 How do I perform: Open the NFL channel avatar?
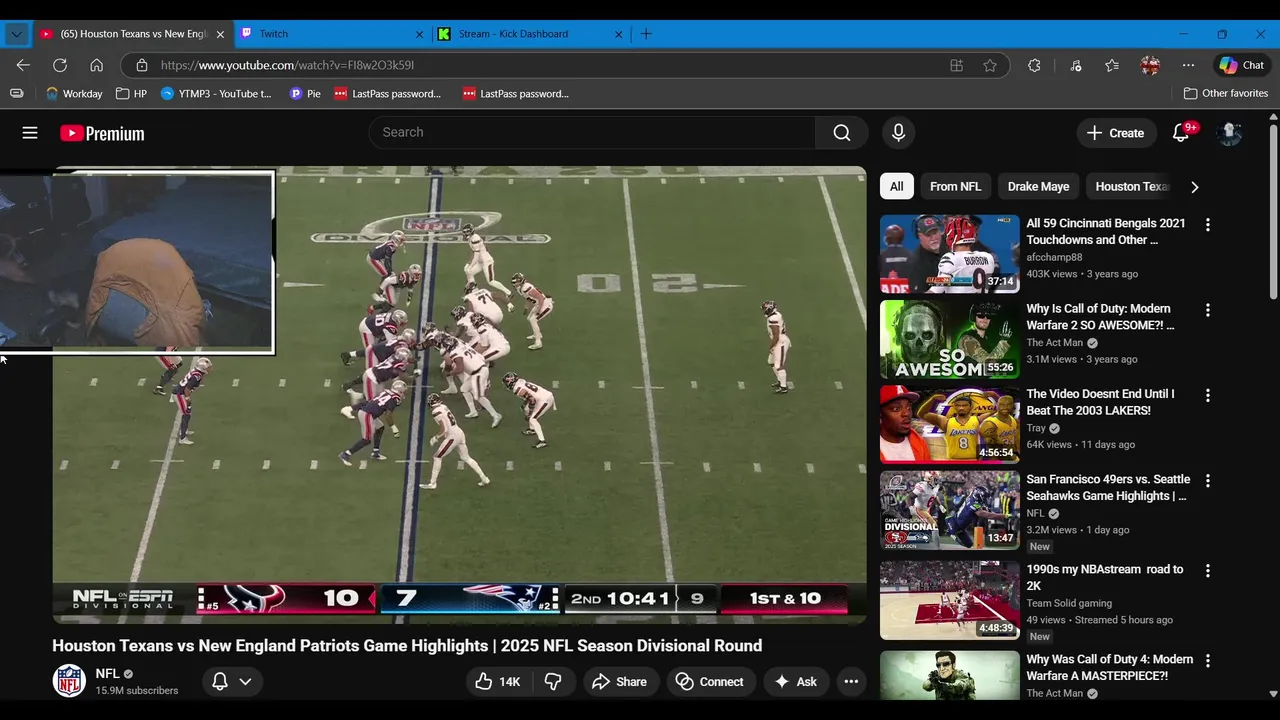(69, 681)
